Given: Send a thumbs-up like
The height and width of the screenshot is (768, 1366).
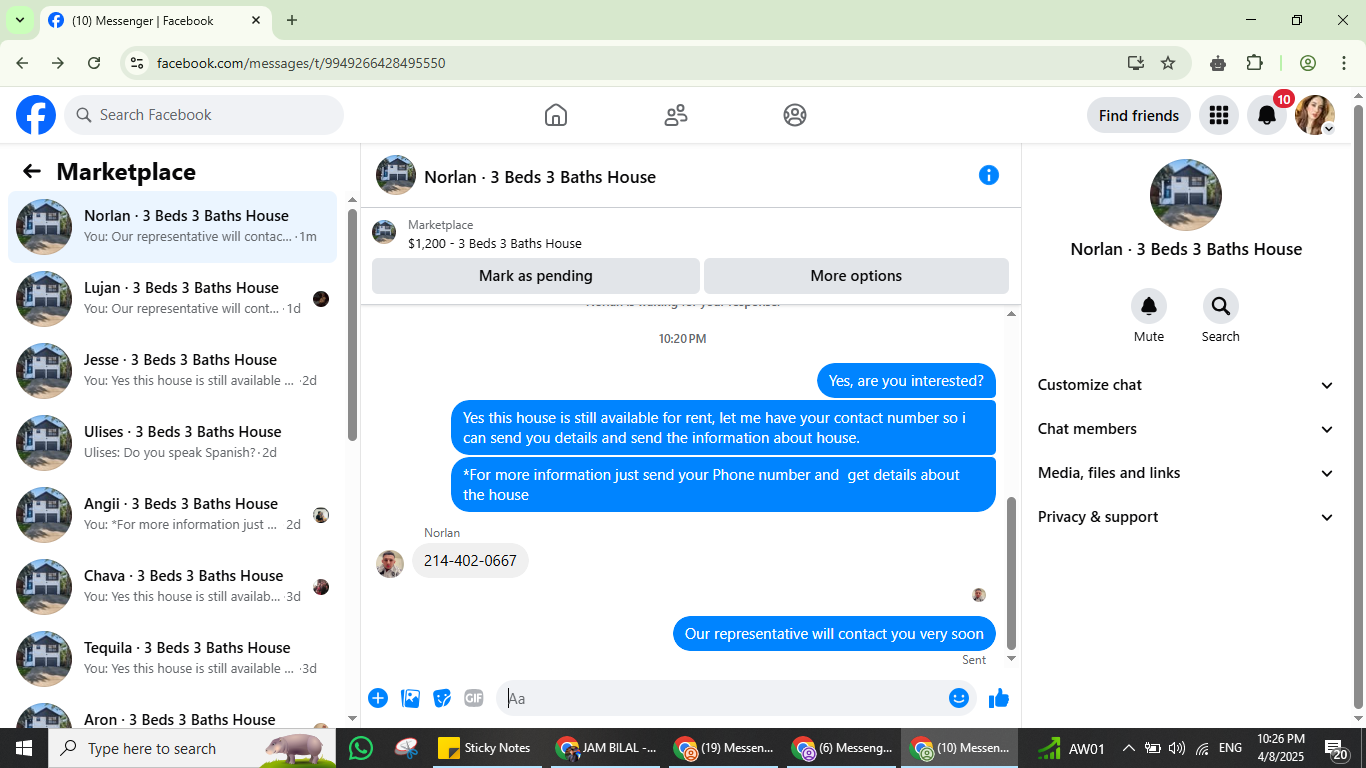Looking at the screenshot, I should click(x=999, y=698).
